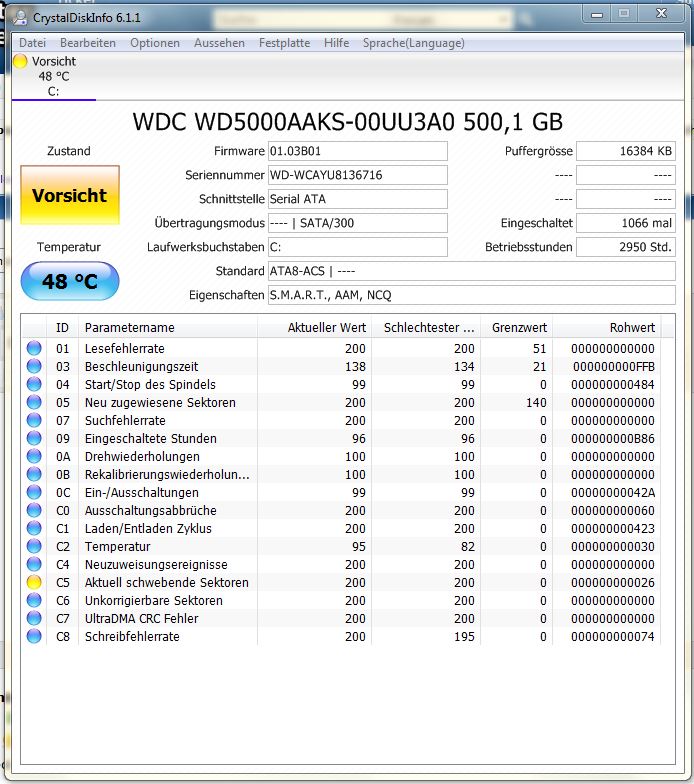Click yellow warning orb for Aktuell schwebende Sektoren
The image size is (694, 784).
34,582
